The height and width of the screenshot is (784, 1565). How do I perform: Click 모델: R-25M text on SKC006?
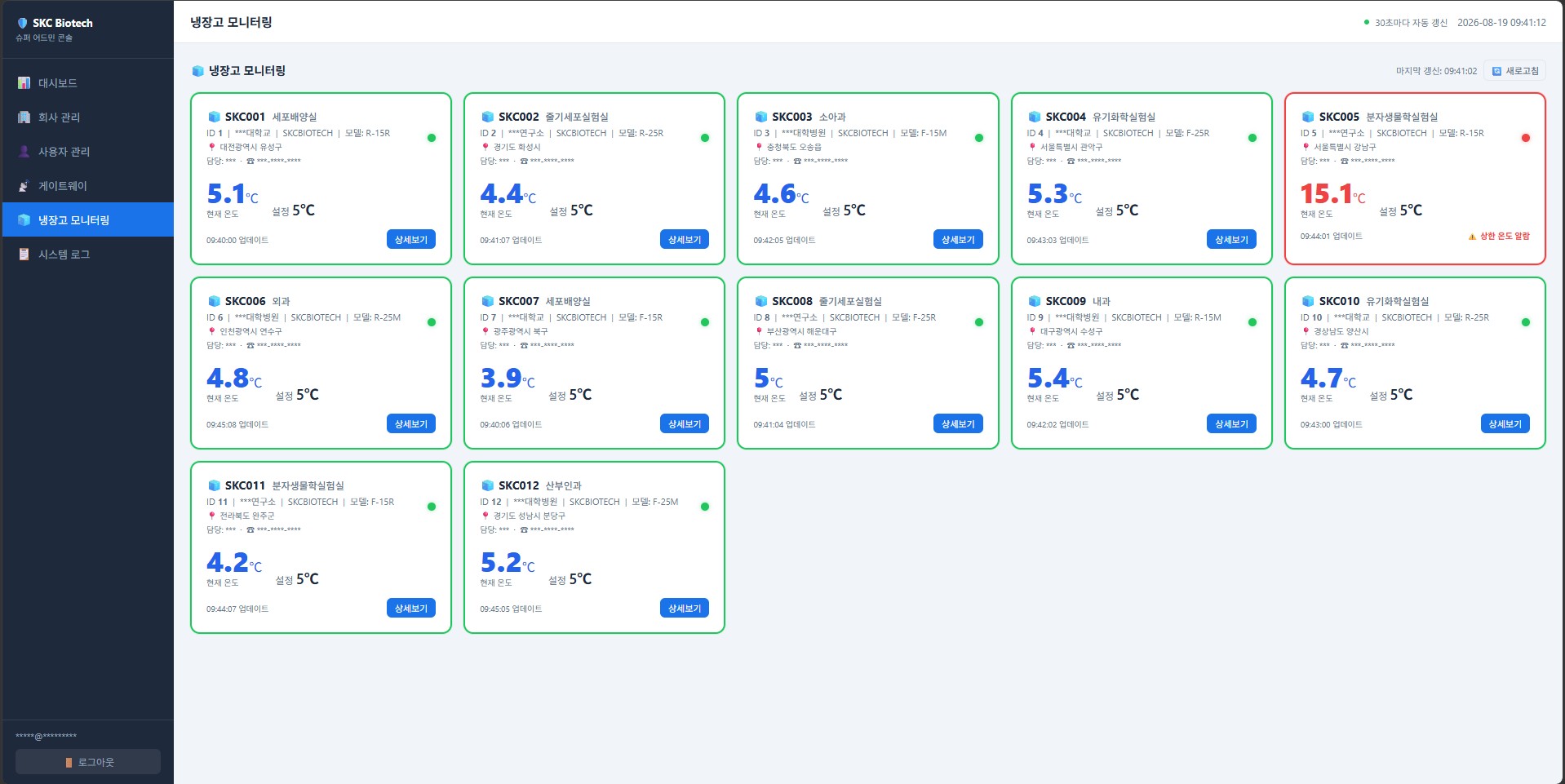coord(377,317)
